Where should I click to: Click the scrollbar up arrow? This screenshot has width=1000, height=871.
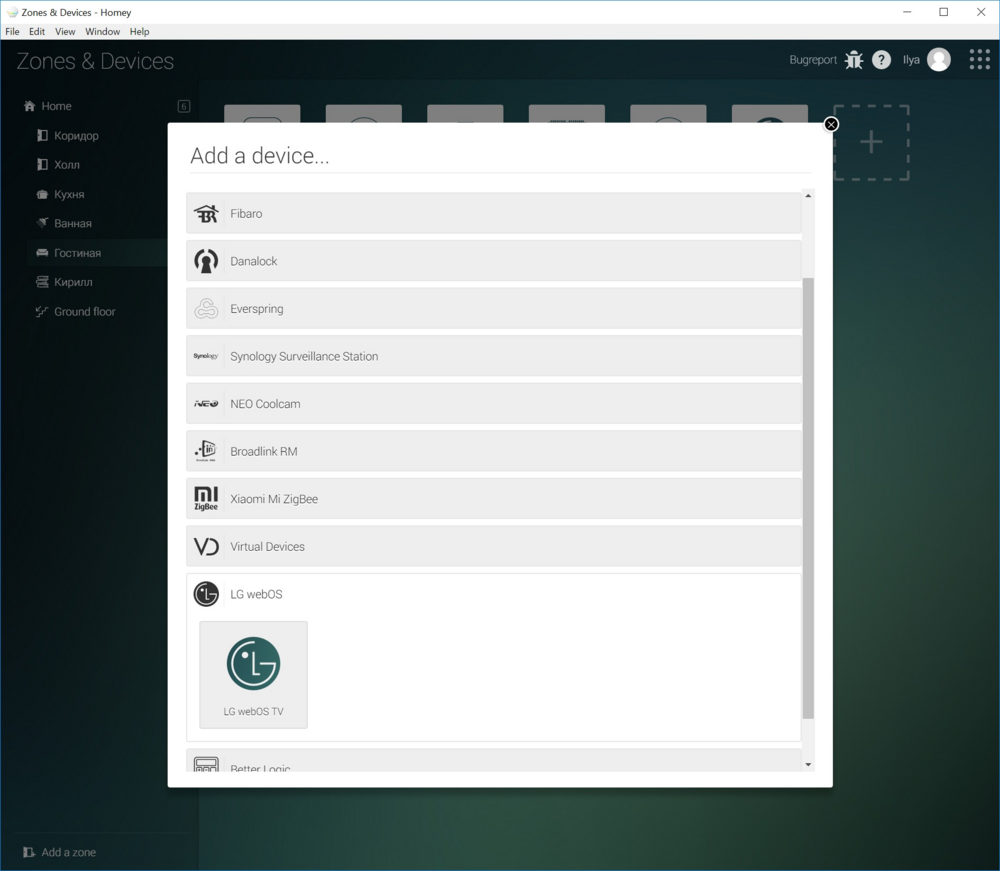(808, 196)
